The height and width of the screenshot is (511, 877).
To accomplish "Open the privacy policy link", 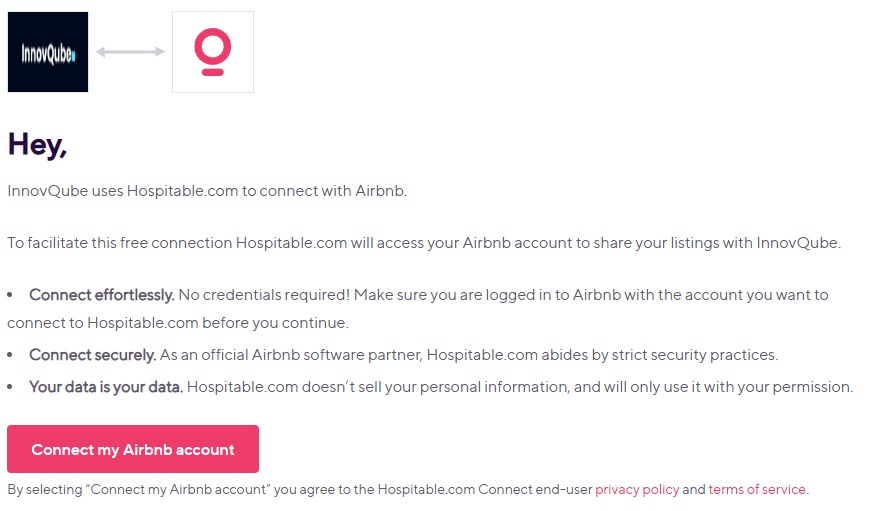I will coord(637,490).
